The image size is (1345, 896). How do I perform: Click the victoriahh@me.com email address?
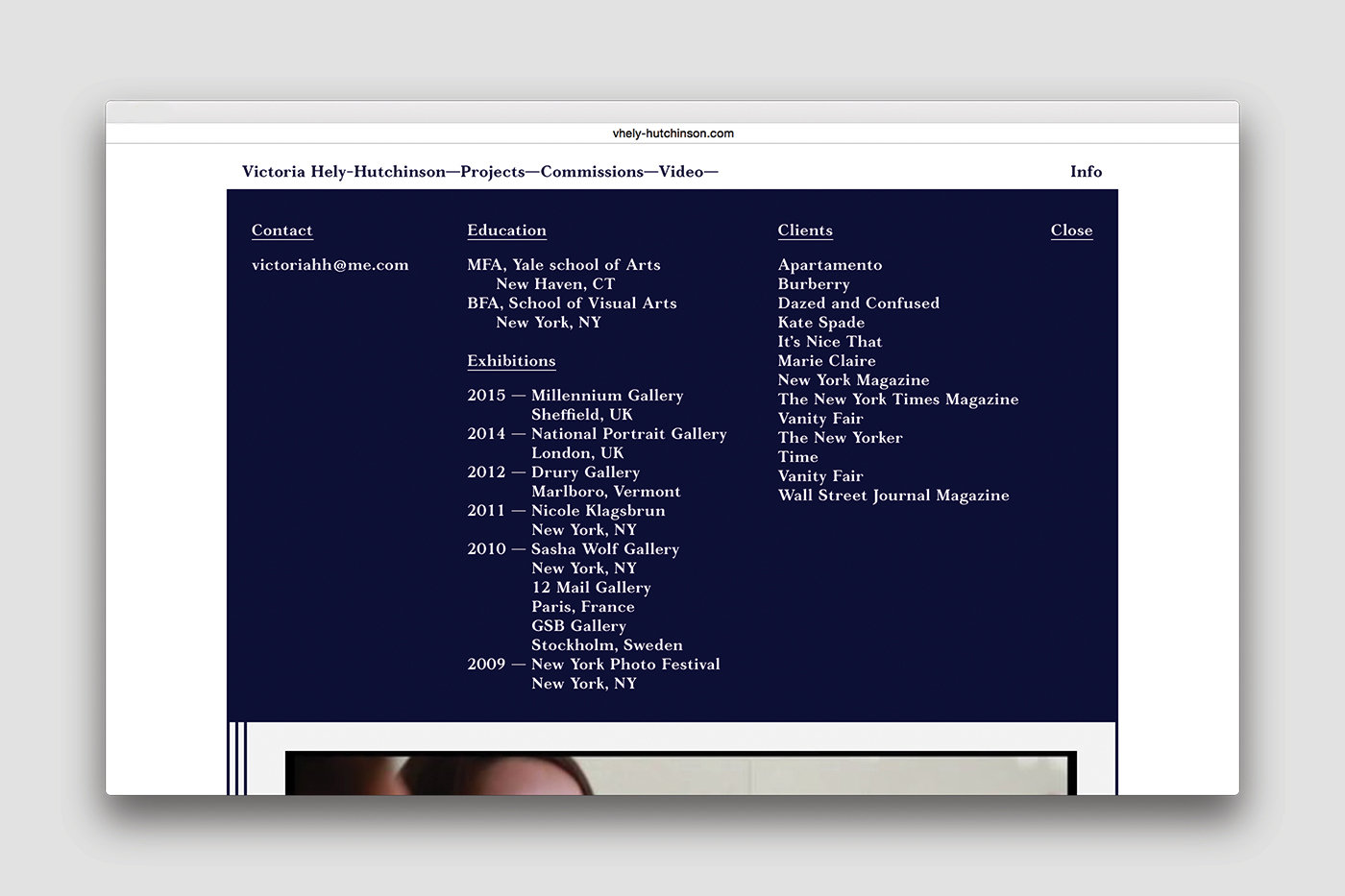(x=330, y=265)
